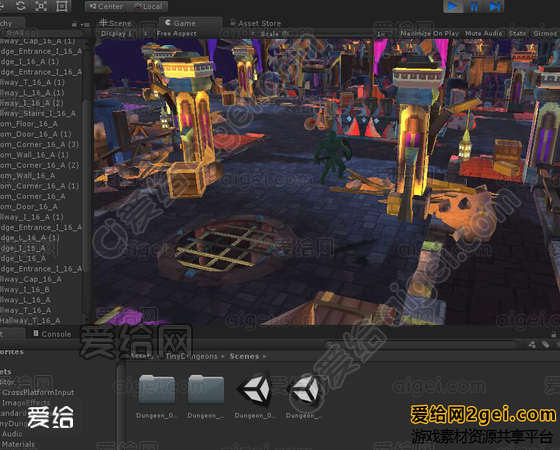Navigate to TinyDungeons in the breadcrumb
Viewport: 560px width, 450px height.
(x=191, y=356)
